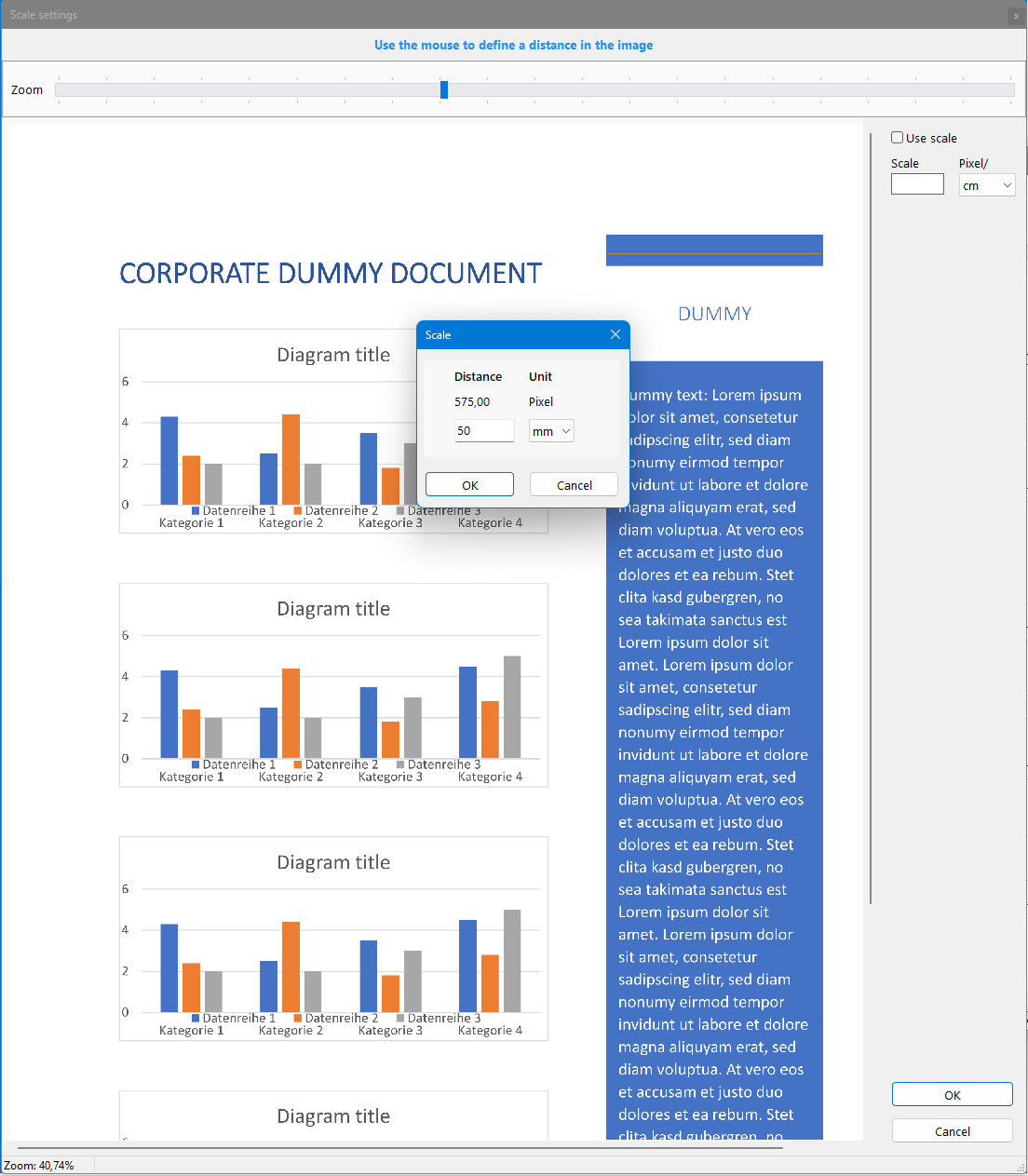Click the blue Zoom slider handle
Viewport: 1028px width, 1176px height.
[444, 89]
